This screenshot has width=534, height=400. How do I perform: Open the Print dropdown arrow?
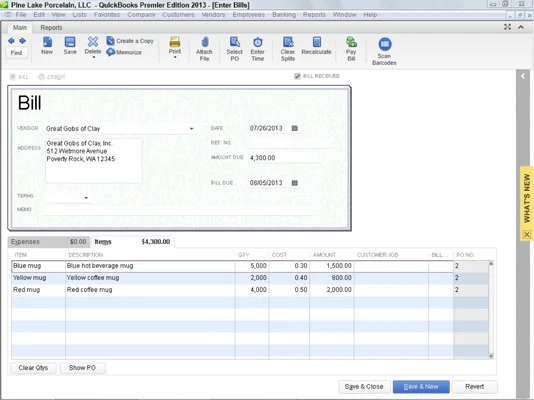[x=175, y=57]
